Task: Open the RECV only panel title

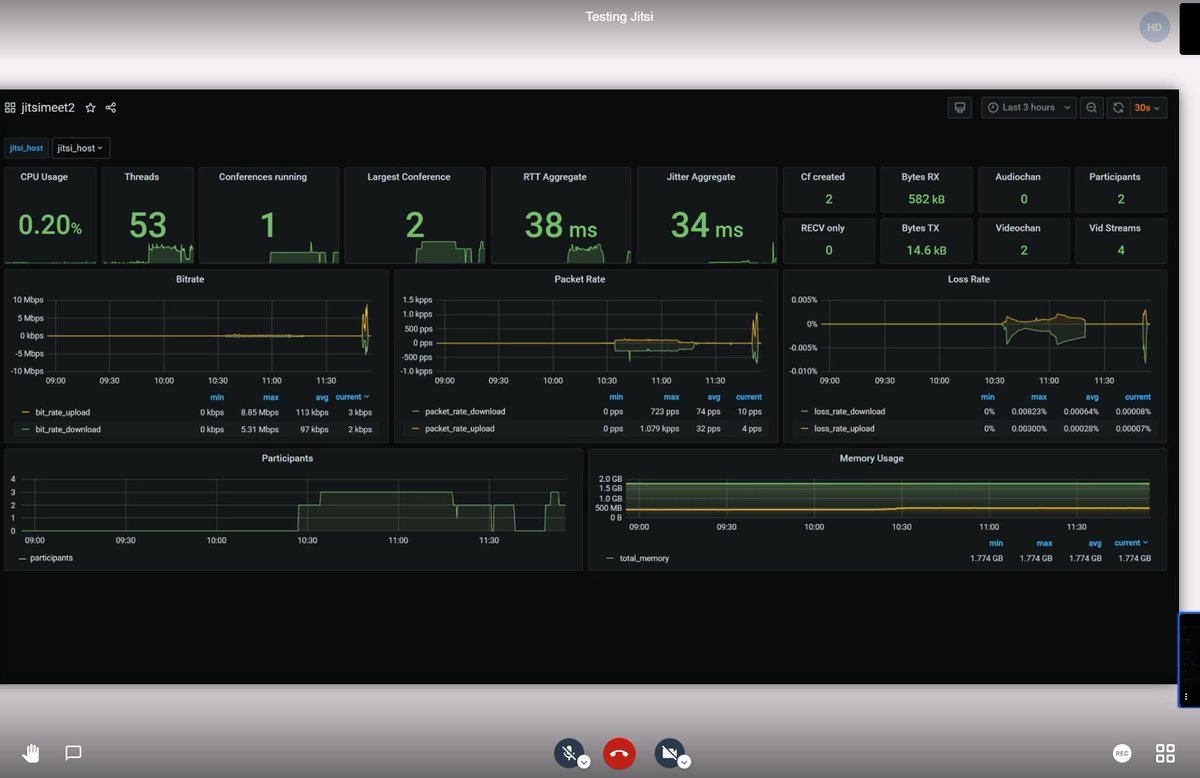Action: [823, 228]
